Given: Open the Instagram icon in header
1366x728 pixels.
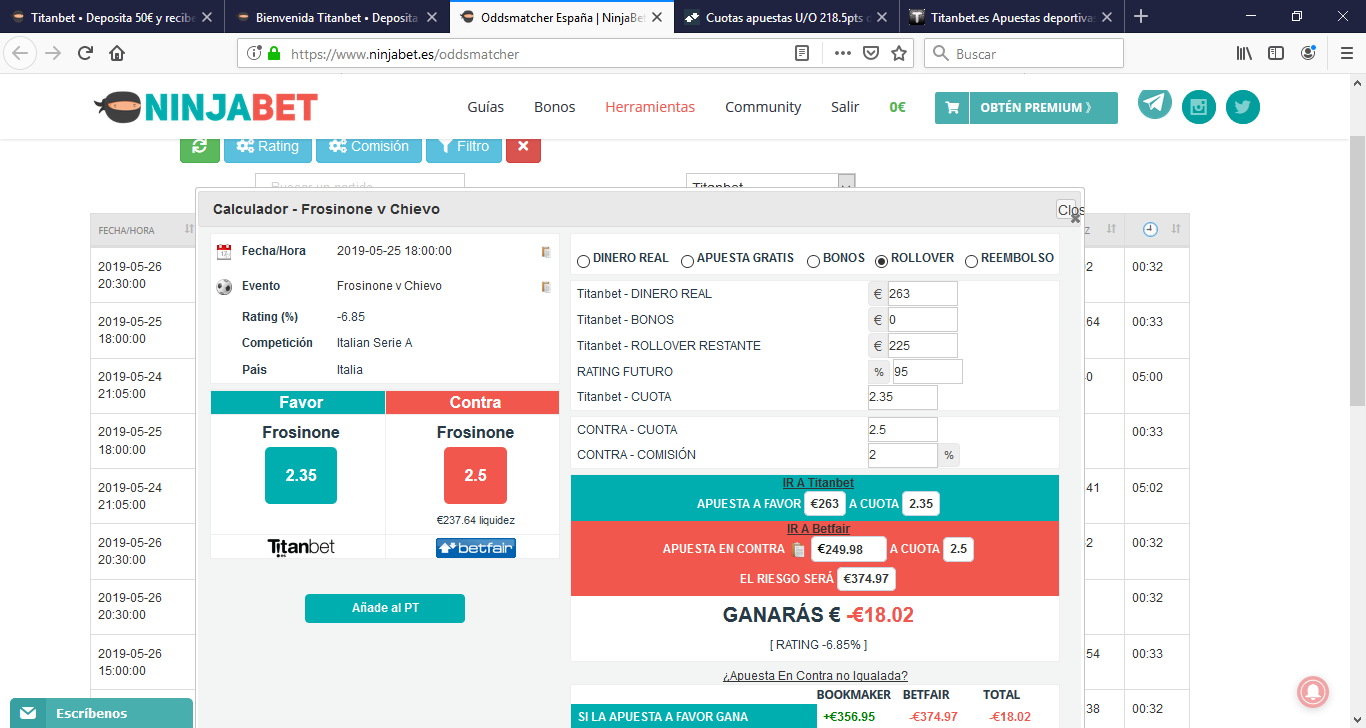Looking at the screenshot, I should pyautogui.click(x=1199, y=107).
